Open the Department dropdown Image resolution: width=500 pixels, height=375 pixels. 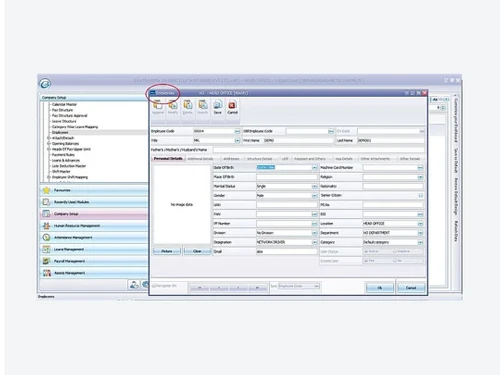420,233
